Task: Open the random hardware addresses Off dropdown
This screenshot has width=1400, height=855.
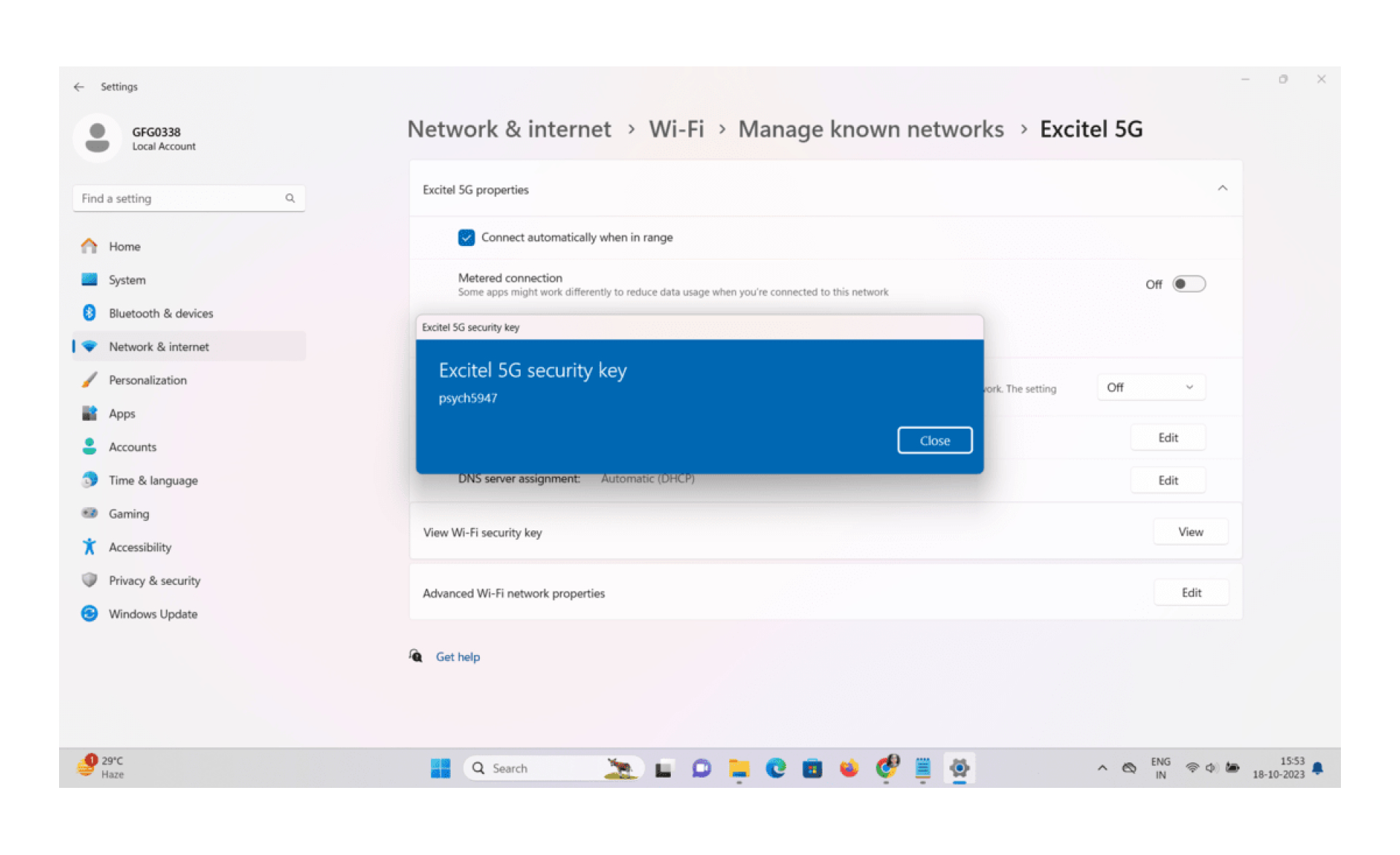Action: (x=1151, y=387)
